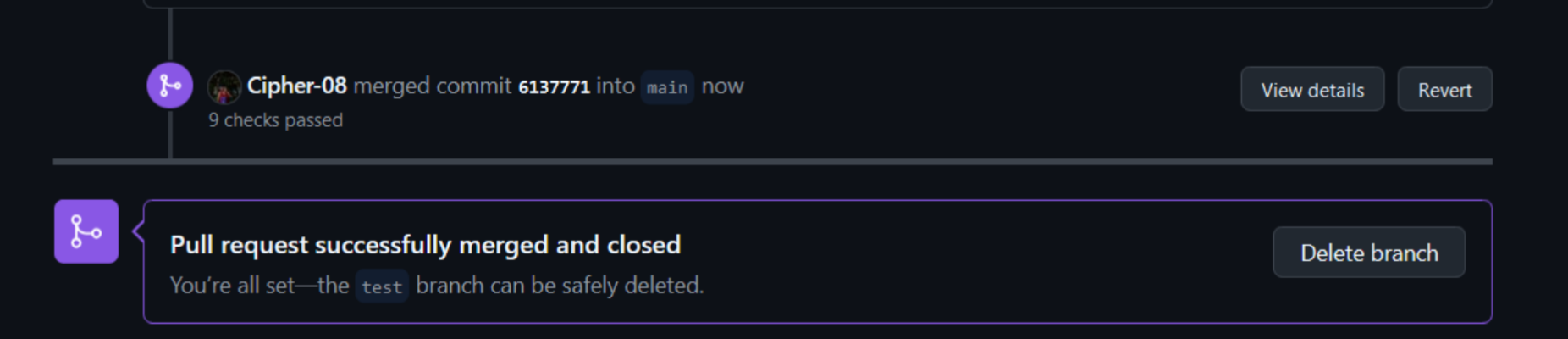Open the Cipher-08 user profile link
The width and height of the screenshot is (1568, 339).
[x=296, y=86]
